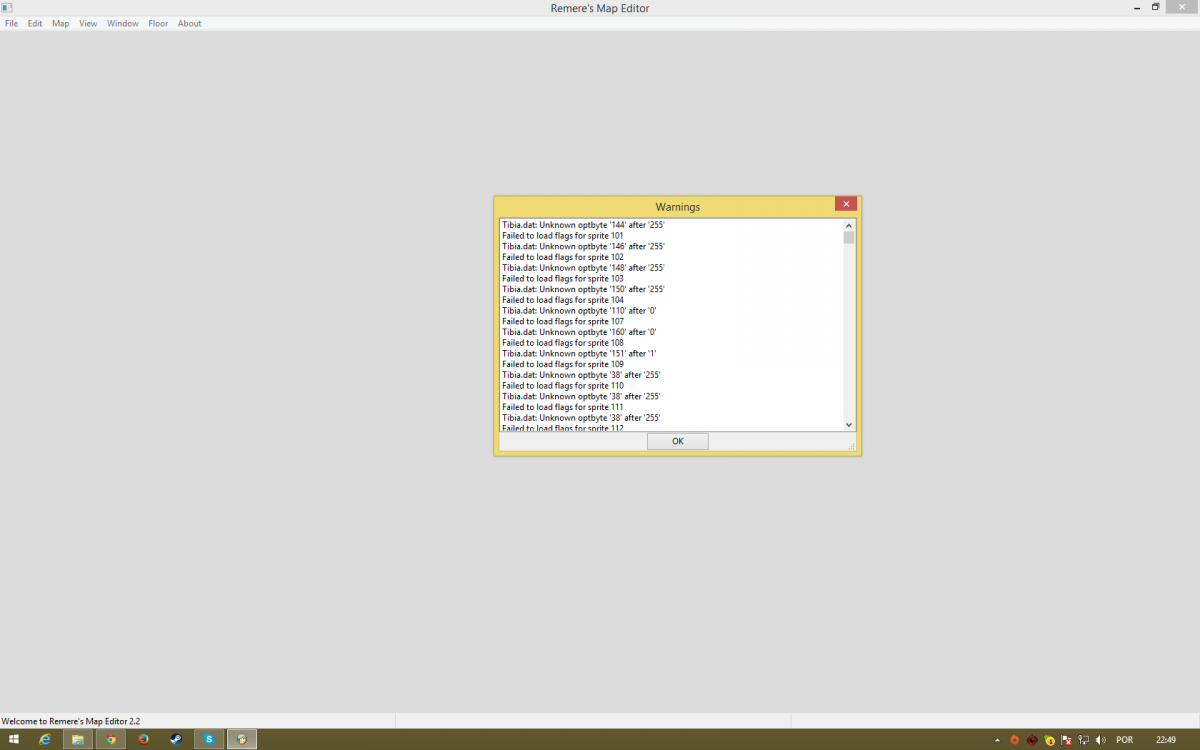Click the Remere's Map Editor taskbar icon
Screen dimensions: 1200x750
(242, 740)
